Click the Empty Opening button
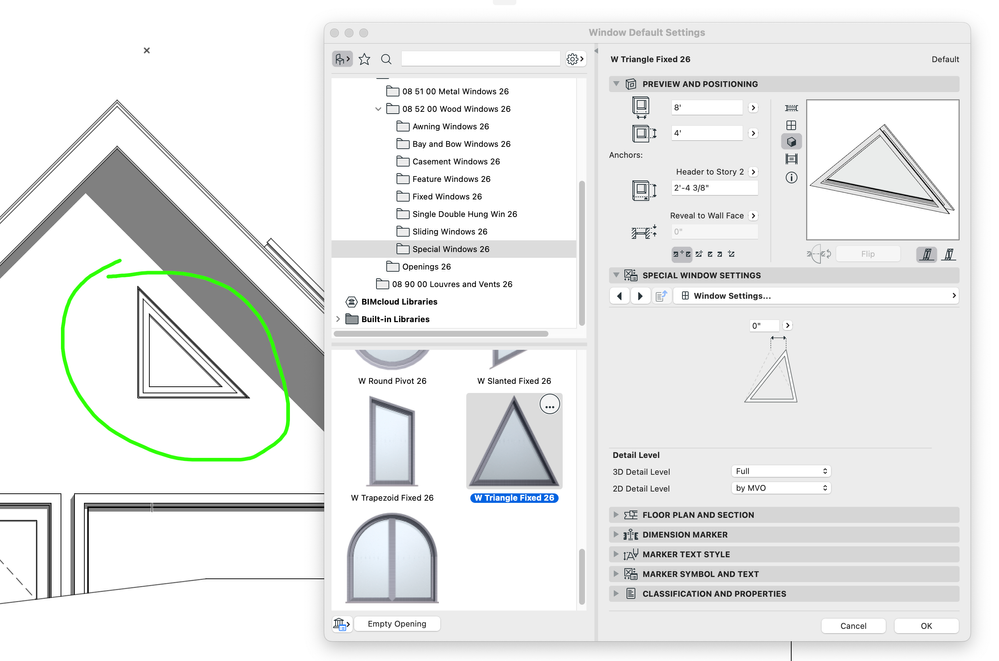This screenshot has width=999, height=661. click(x=397, y=624)
